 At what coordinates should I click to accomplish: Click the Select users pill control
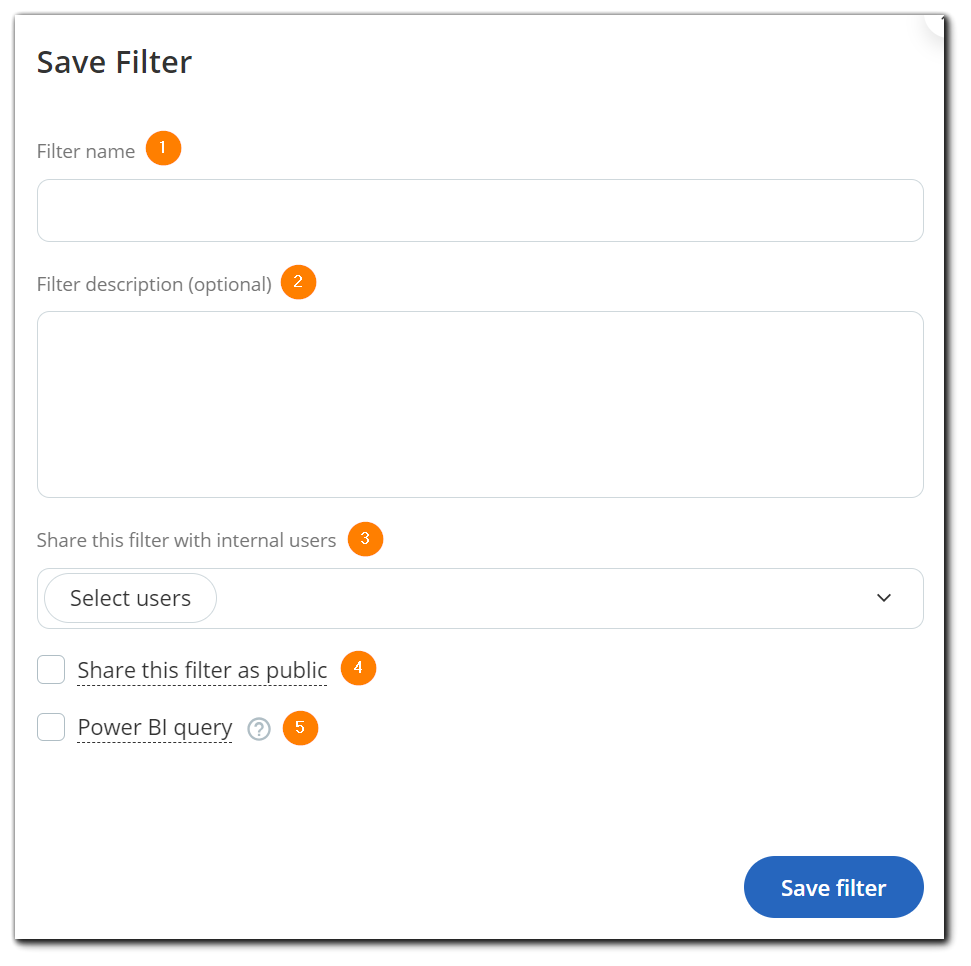pos(129,597)
